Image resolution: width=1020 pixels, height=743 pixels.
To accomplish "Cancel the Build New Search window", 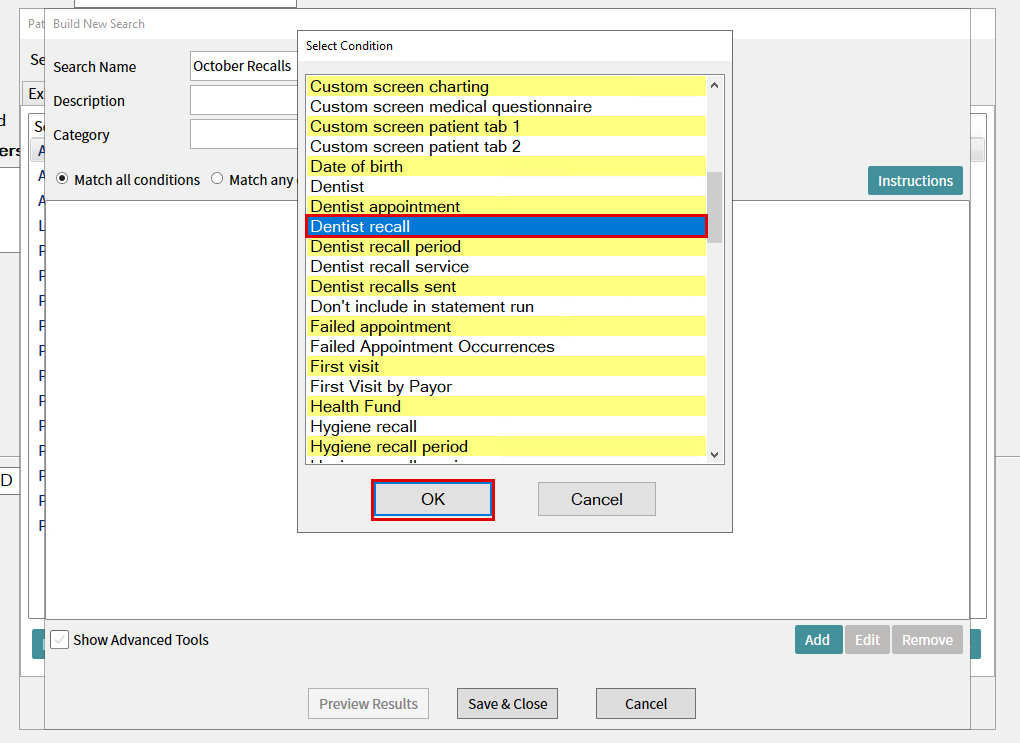I will (x=645, y=703).
